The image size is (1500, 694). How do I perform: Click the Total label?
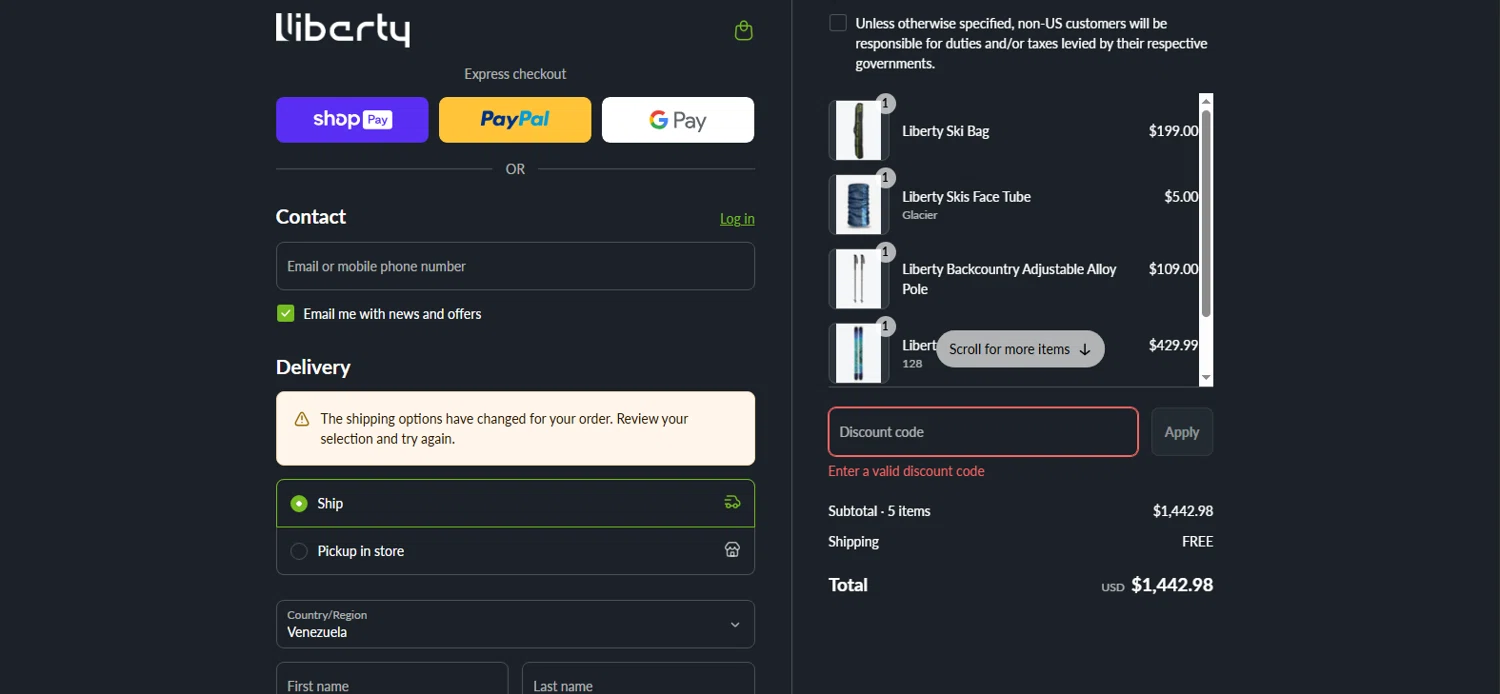[x=848, y=585]
